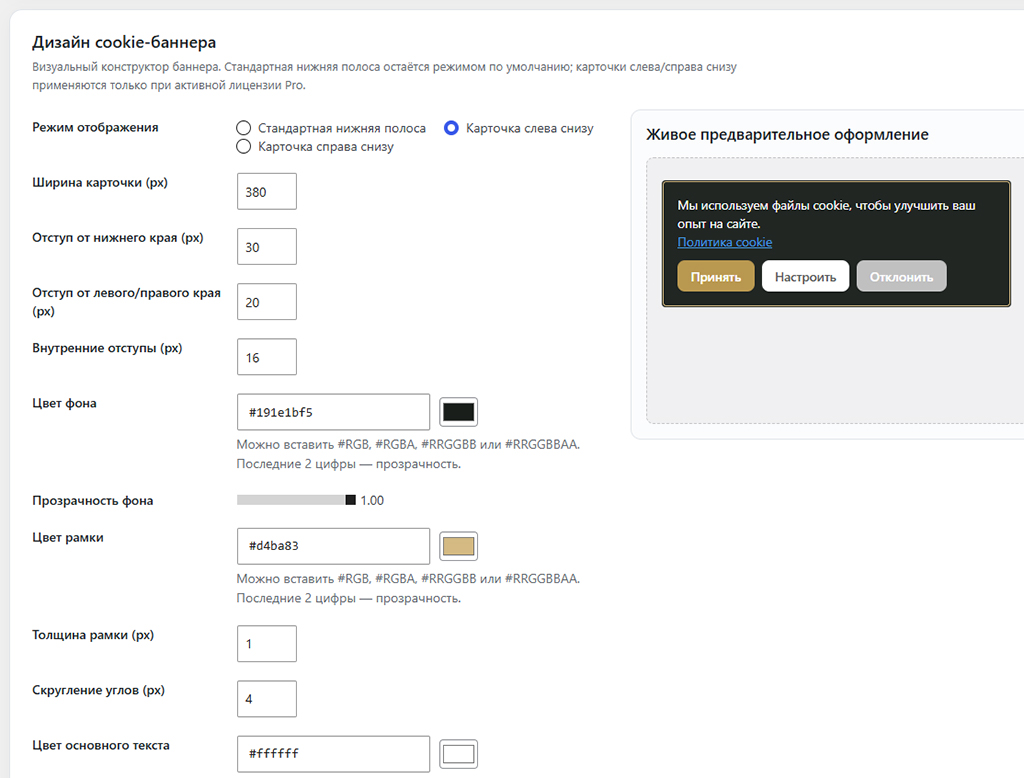Click the border thickness field showing 1
This screenshot has width=1024, height=778.
[x=266, y=643]
